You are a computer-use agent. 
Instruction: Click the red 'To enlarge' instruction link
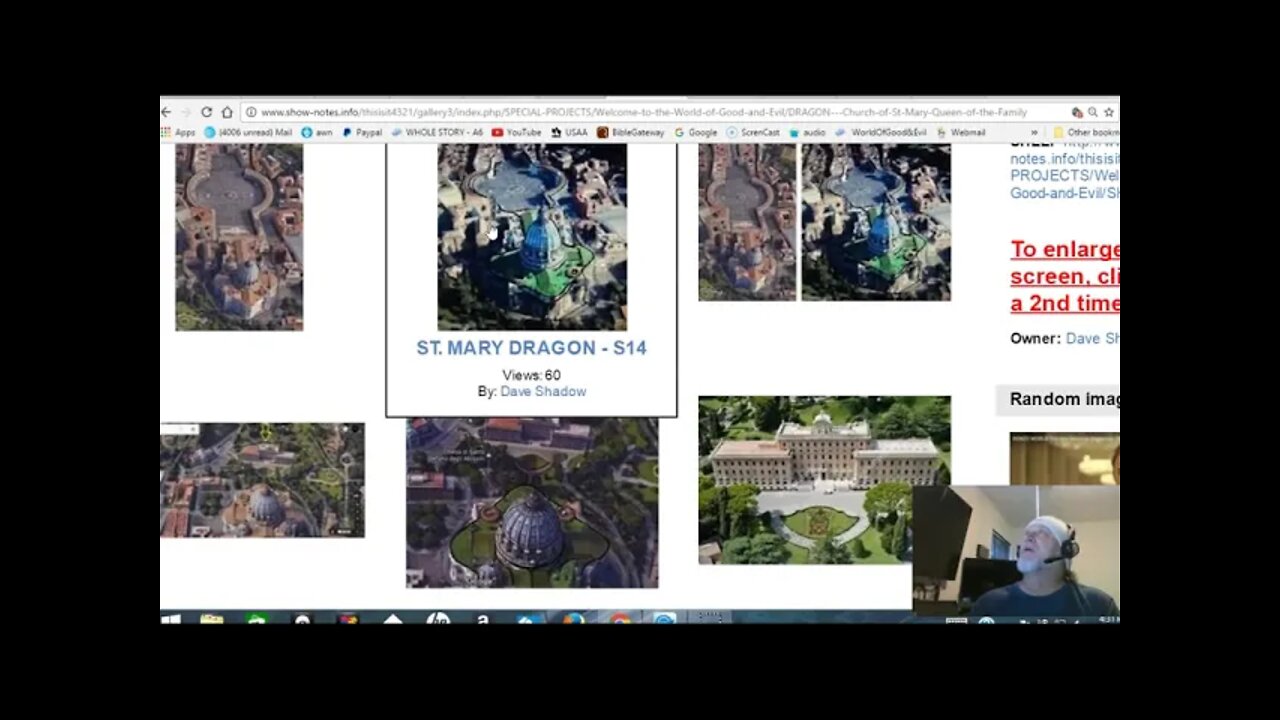[x=1065, y=276]
